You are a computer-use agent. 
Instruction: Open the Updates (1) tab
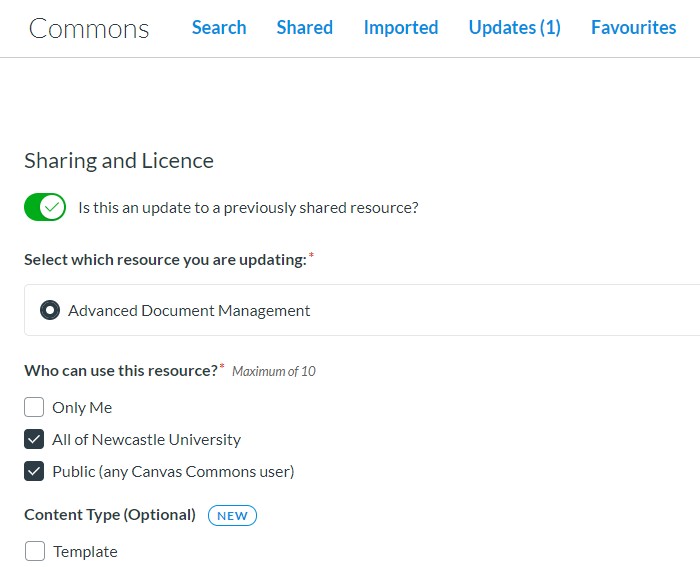[x=514, y=28]
